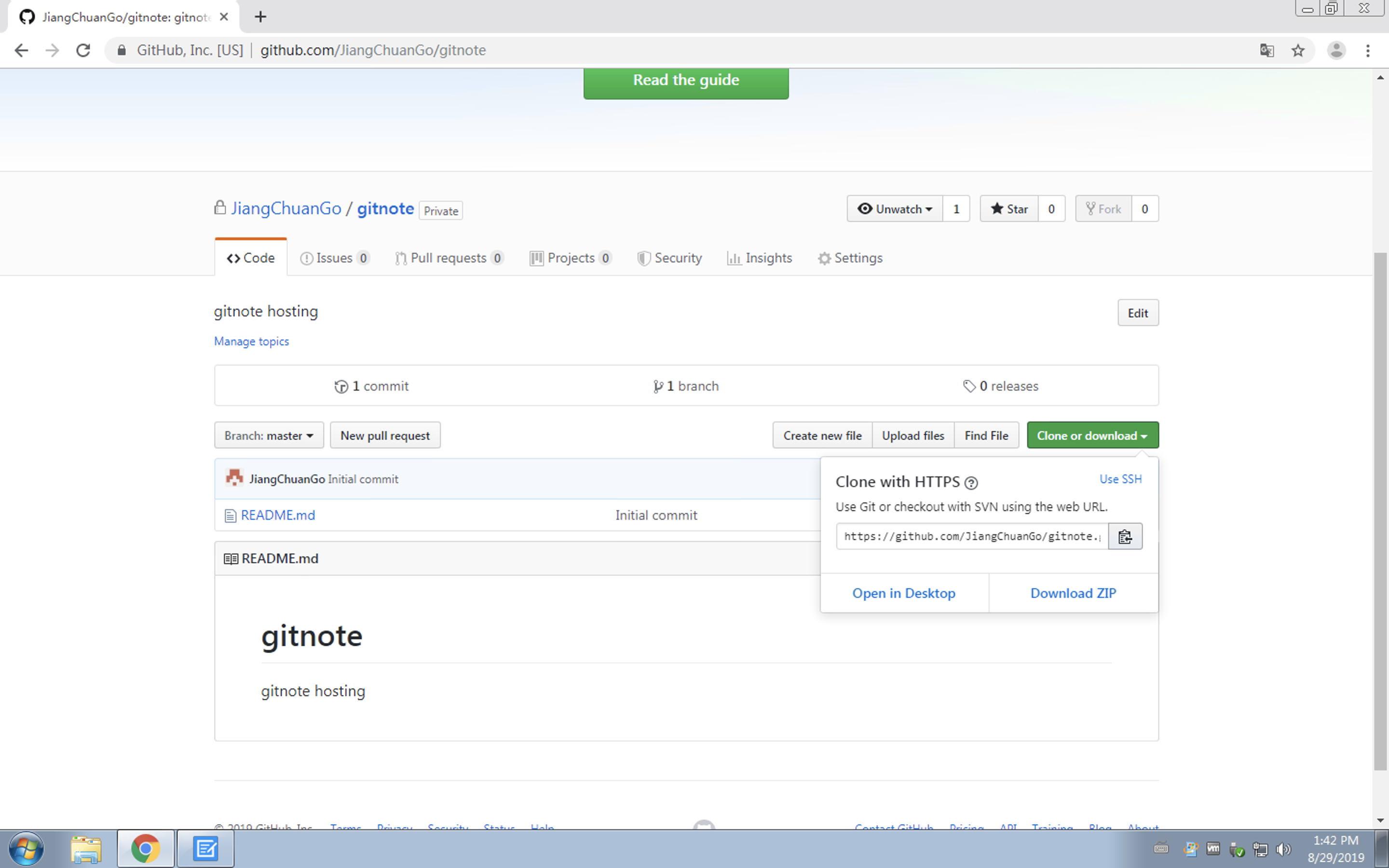Image resolution: width=1389 pixels, height=868 pixels.
Task: Copy clone URL to clipboard
Action: click(x=1124, y=536)
